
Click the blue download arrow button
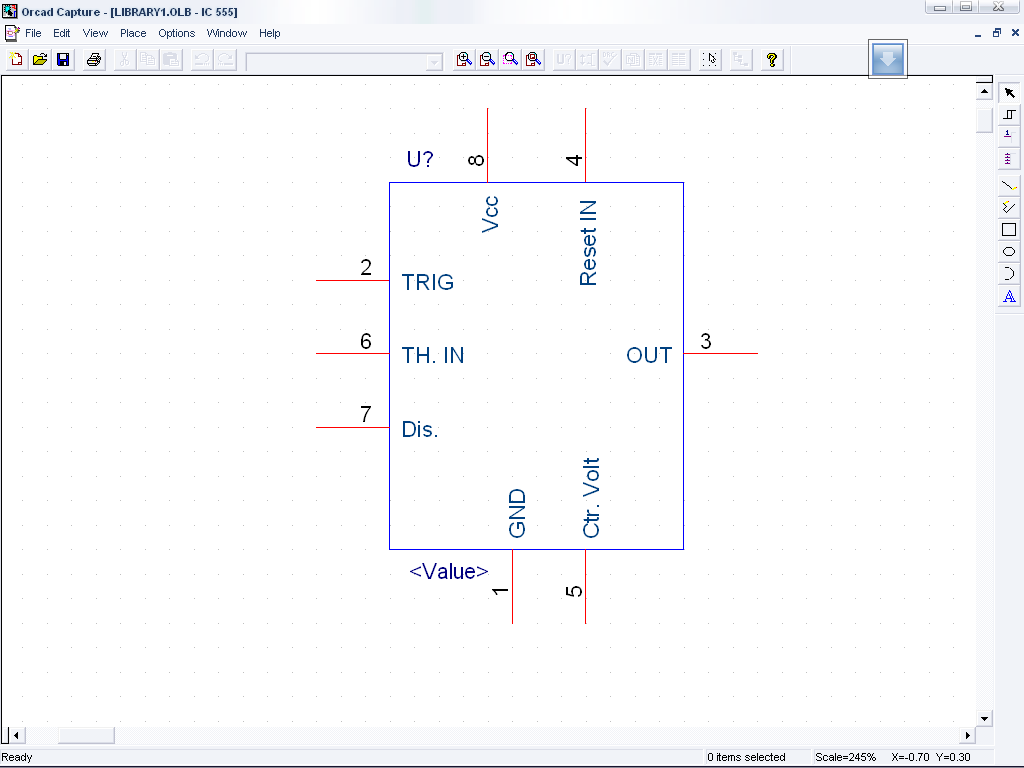(x=887, y=60)
